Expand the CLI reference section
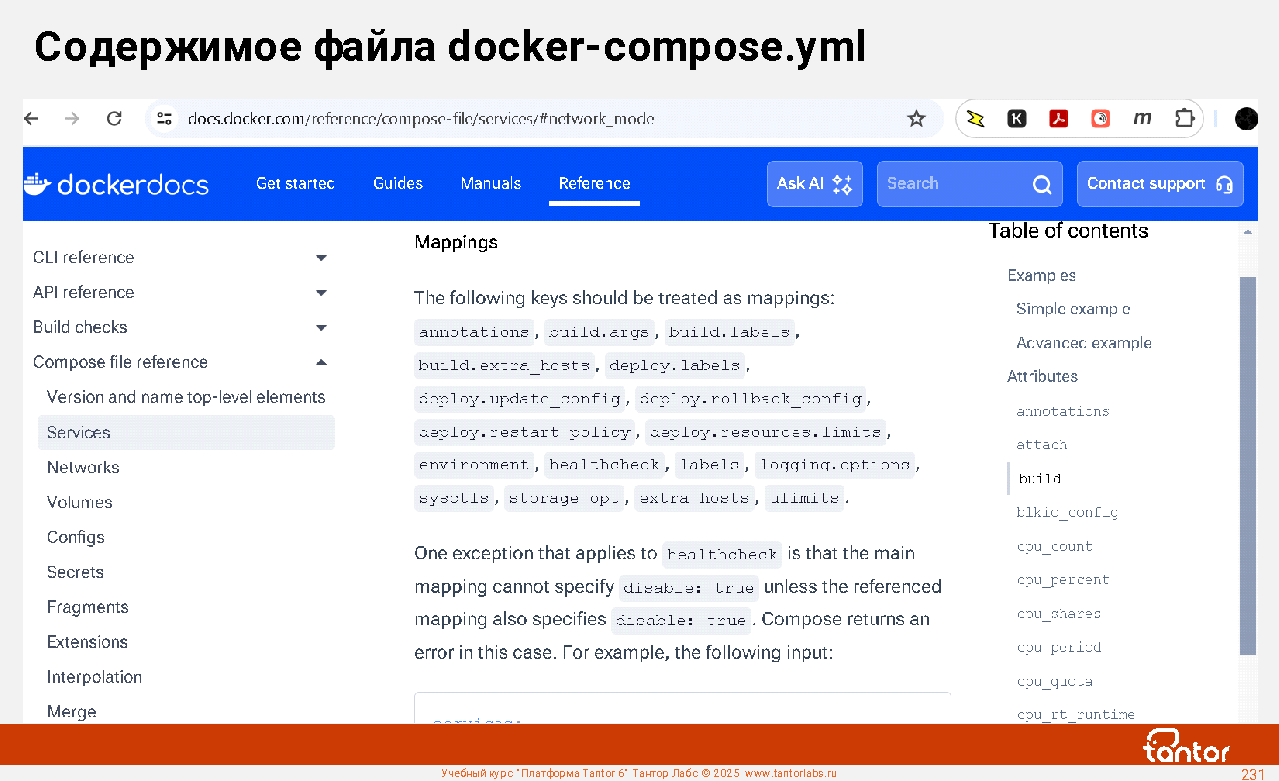The width and height of the screenshot is (1279, 781). [321, 258]
